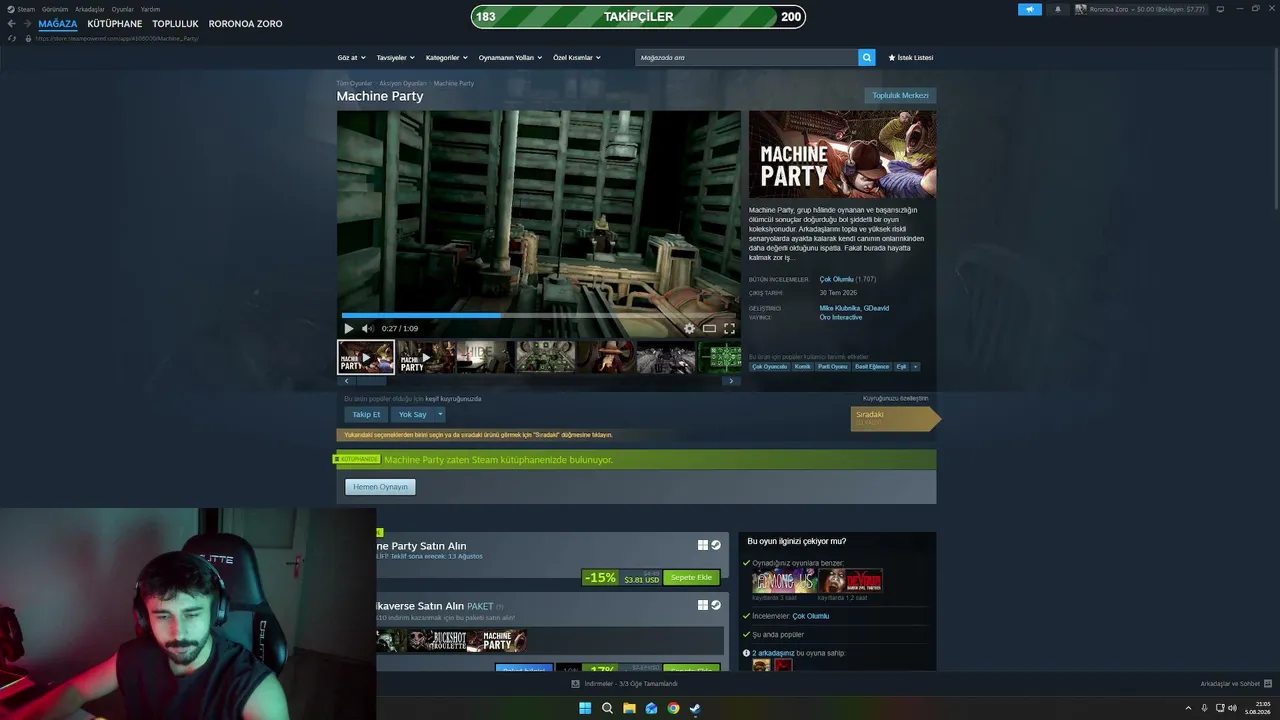
Task: Open the Roronoa Zoro account dropdown
Action: click(1141, 9)
